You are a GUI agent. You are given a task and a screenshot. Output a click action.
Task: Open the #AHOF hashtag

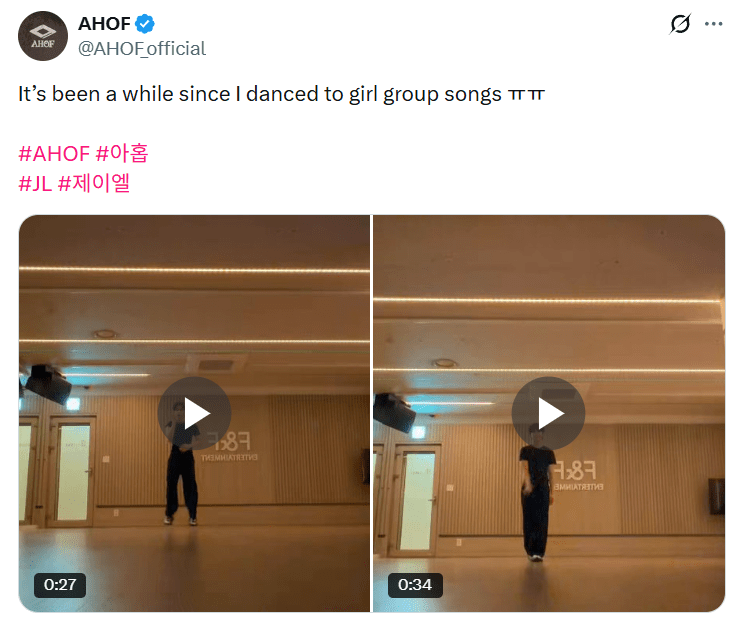[54, 154]
